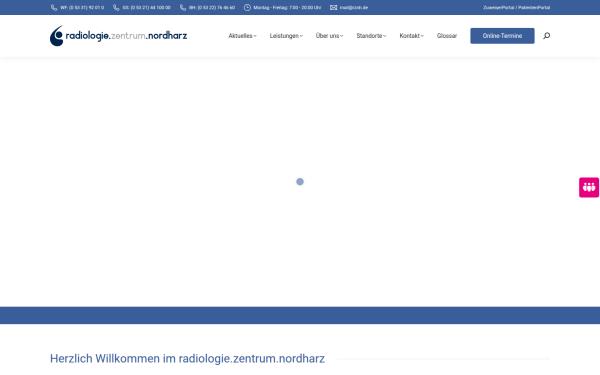Expand the Standorte dropdown chevron

click(x=384, y=36)
